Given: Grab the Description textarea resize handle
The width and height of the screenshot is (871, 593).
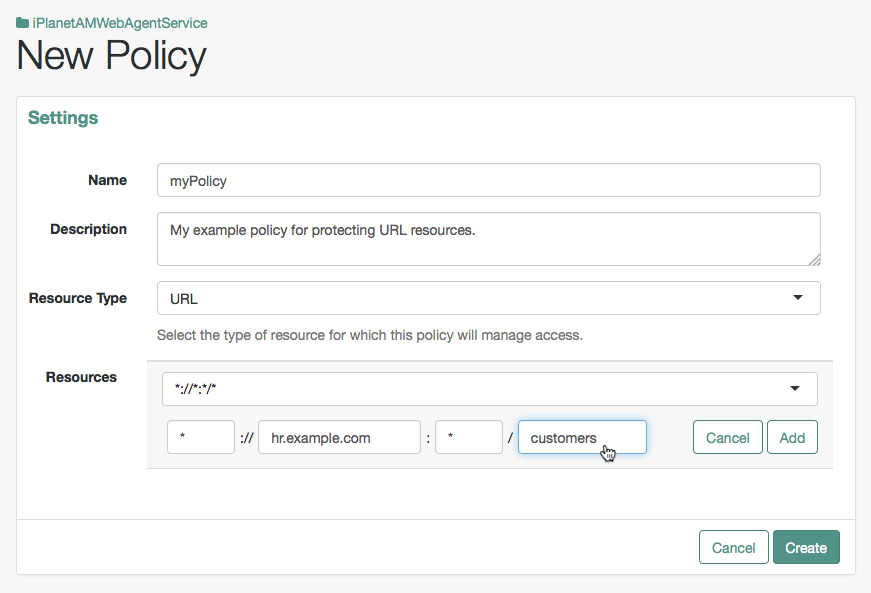Looking at the screenshot, I should [x=814, y=259].
